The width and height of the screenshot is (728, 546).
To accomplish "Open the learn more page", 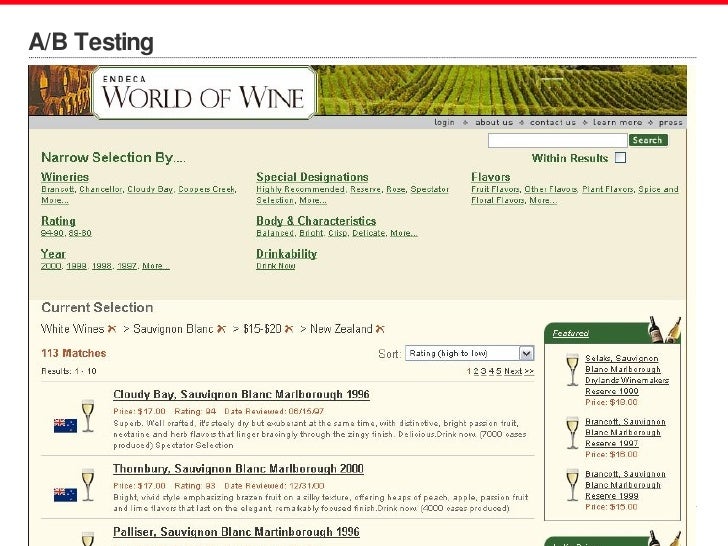I will (618, 122).
